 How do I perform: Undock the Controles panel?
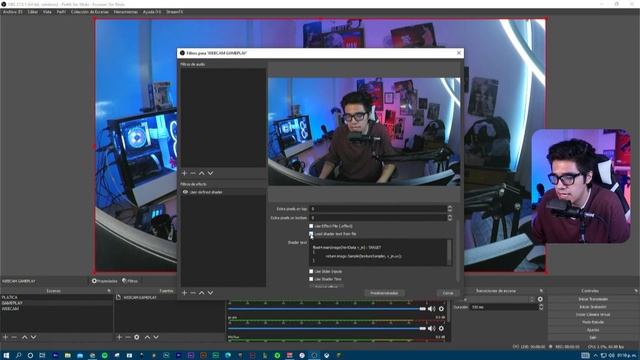click(636, 291)
